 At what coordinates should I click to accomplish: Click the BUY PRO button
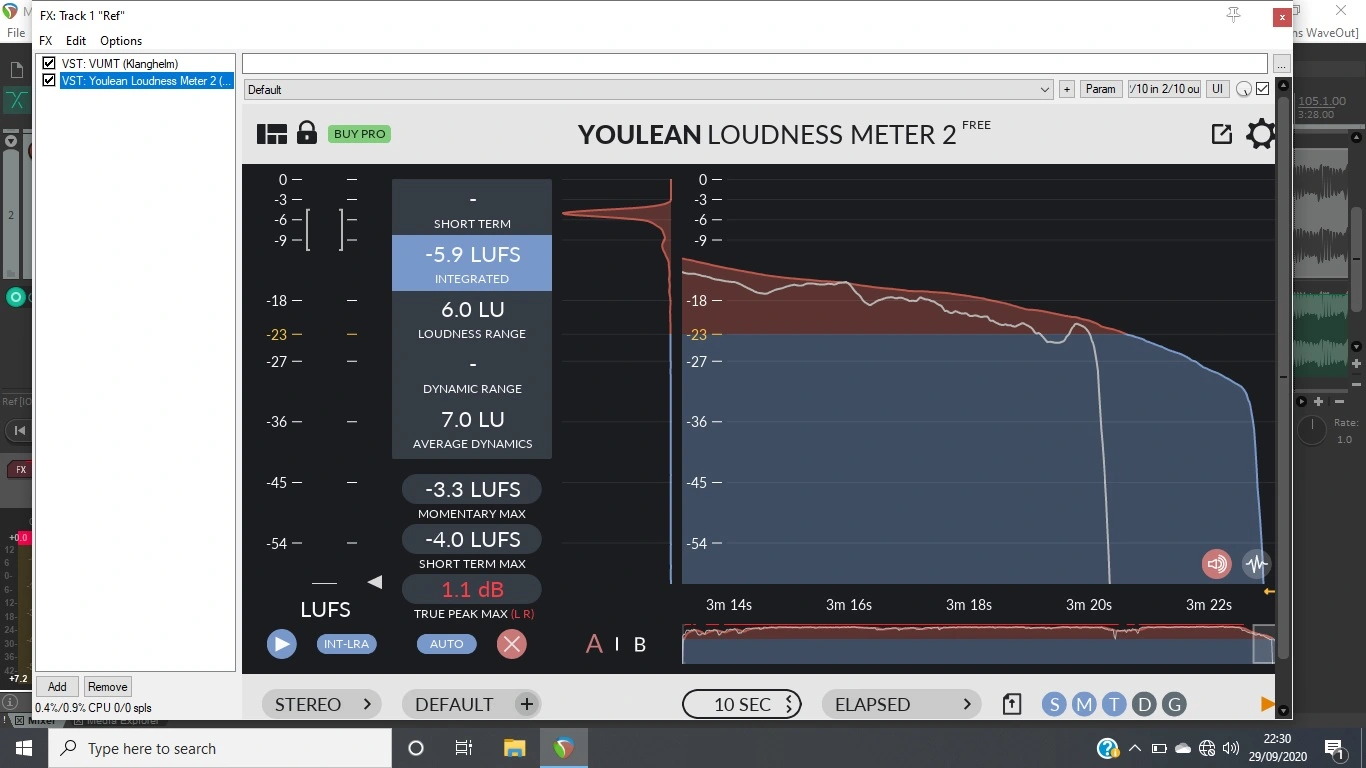tap(359, 134)
